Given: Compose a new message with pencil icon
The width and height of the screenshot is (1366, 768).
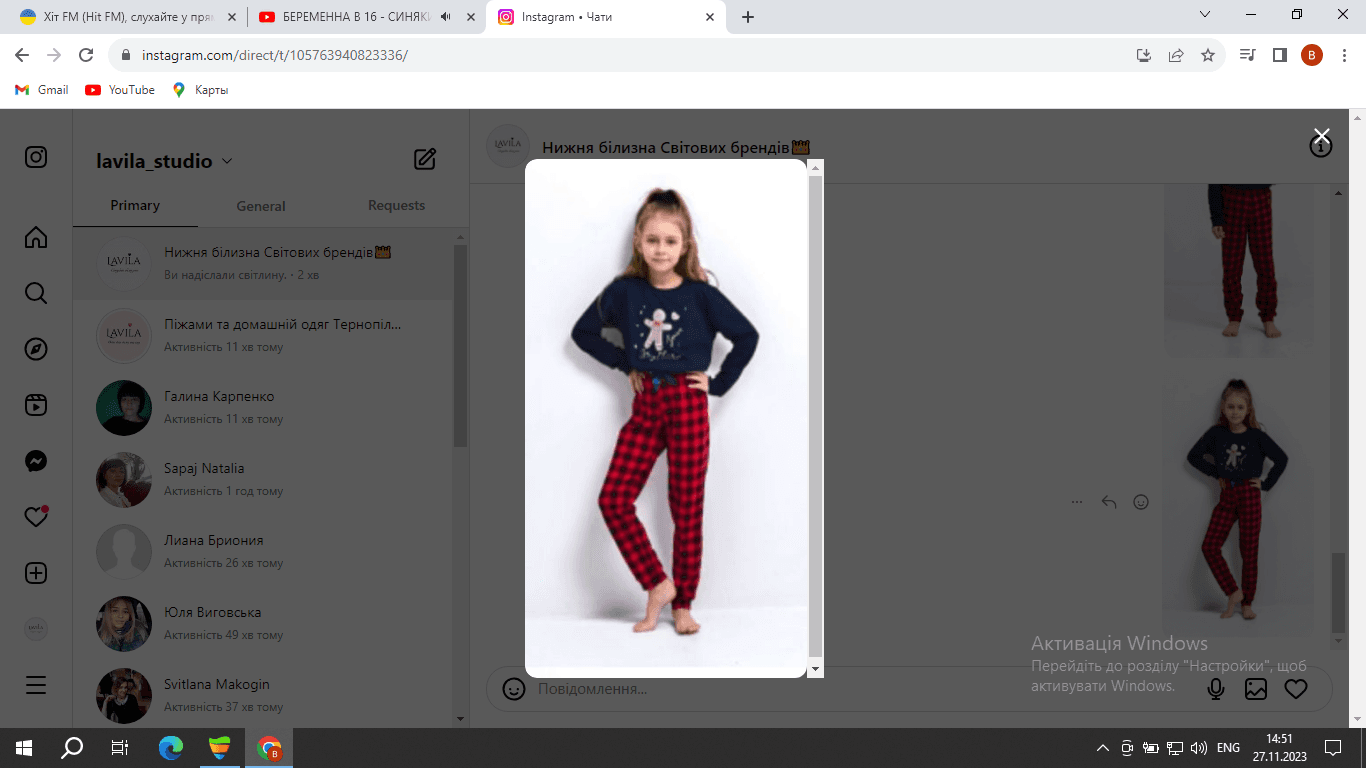Looking at the screenshot, I should pos(425,159).
